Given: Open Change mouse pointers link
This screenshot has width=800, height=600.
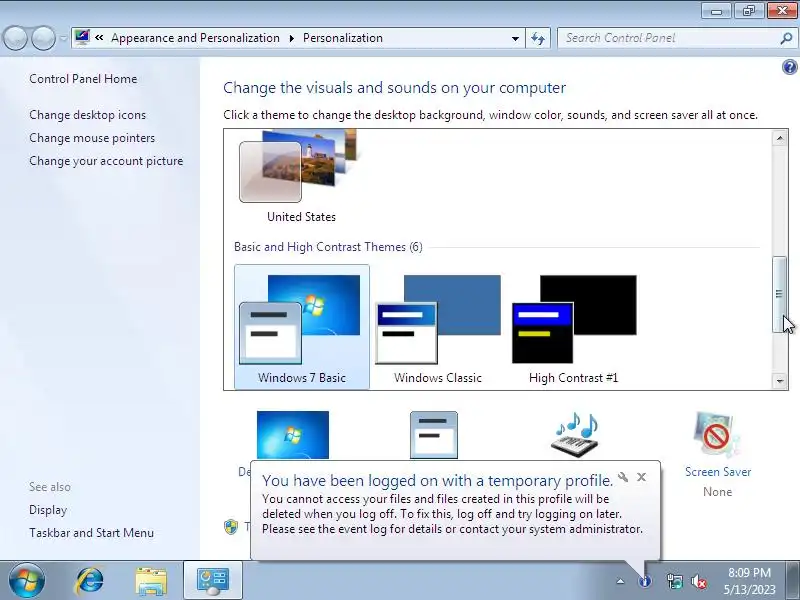Looking at the screenshot, I should [x=92, y=138].
